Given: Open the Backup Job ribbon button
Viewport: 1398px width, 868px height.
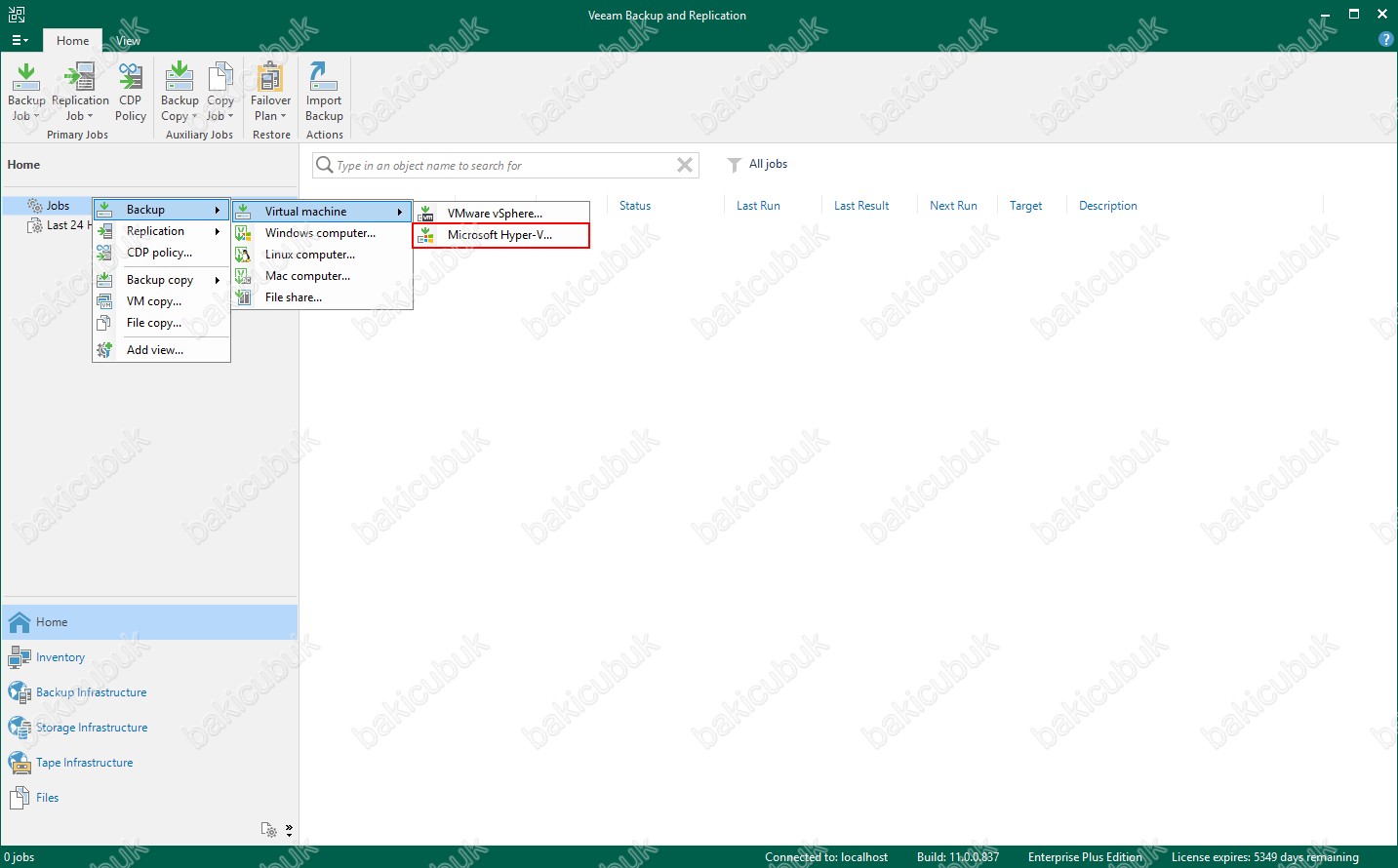Looking at the screenshot, I should (x=26, y=92).
